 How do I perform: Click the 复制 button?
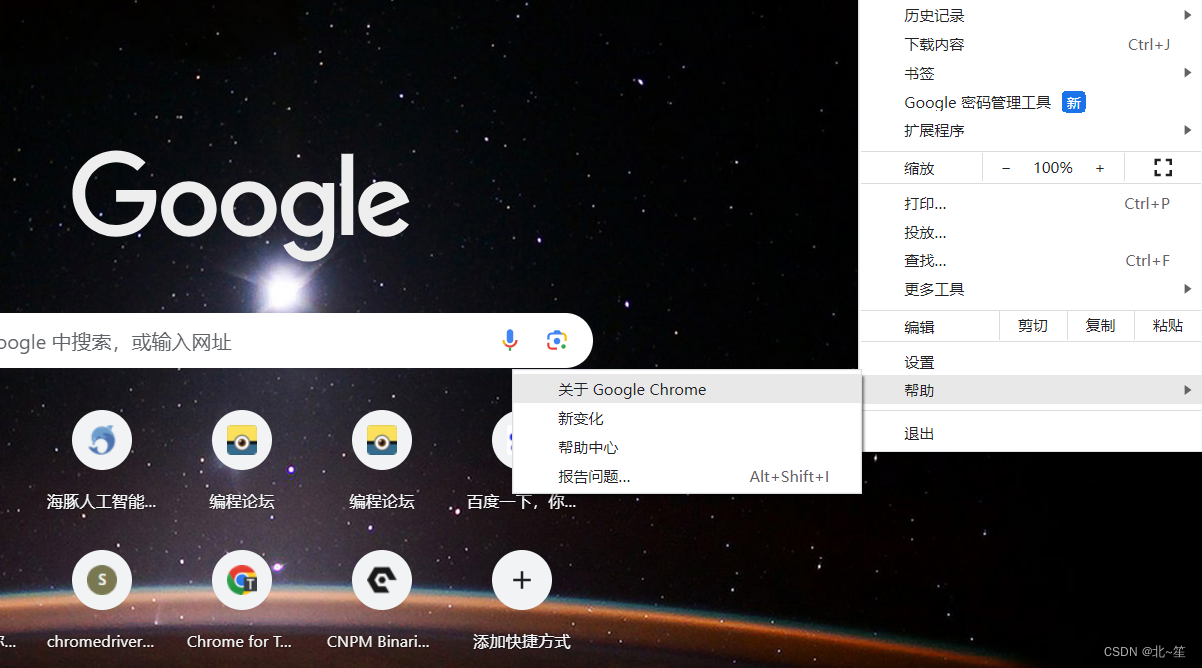pos(1100,326)
